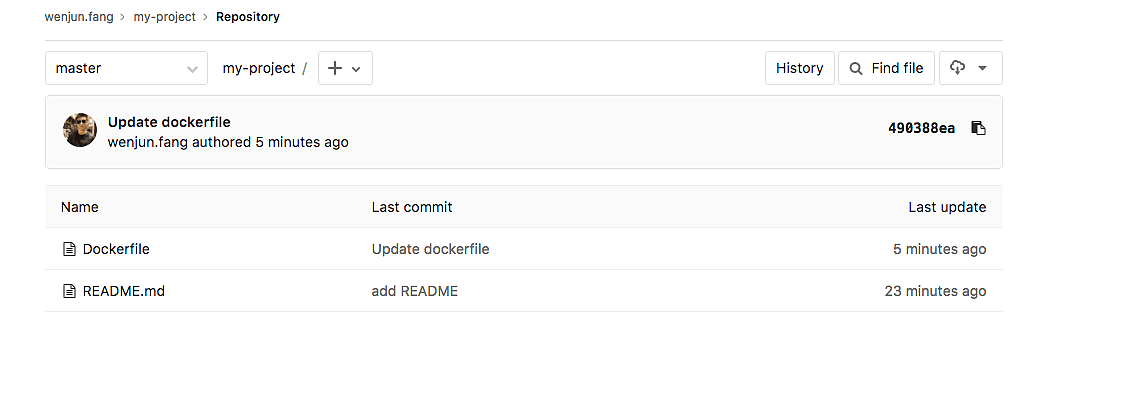
Task: Click the plus icon to add file
Action: [x=335, y=68]
